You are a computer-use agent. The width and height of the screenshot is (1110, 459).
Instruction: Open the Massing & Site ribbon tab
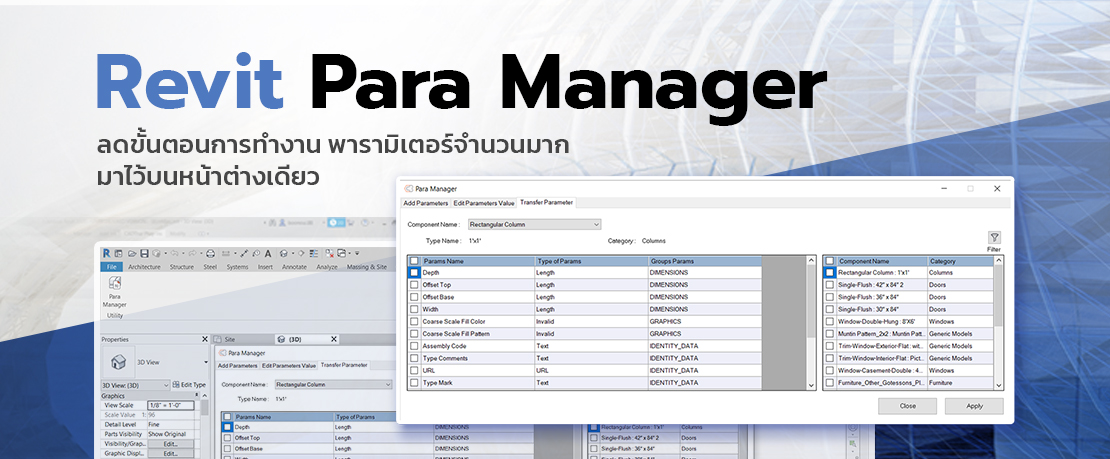367,267
